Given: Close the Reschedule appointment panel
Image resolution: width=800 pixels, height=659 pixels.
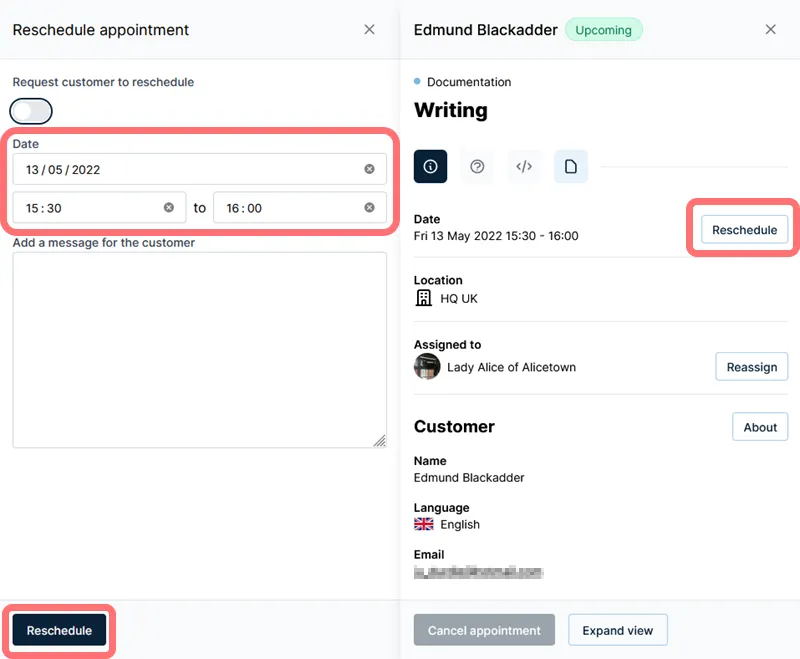Looking at the screenshot, I should (x=369, y=30).
